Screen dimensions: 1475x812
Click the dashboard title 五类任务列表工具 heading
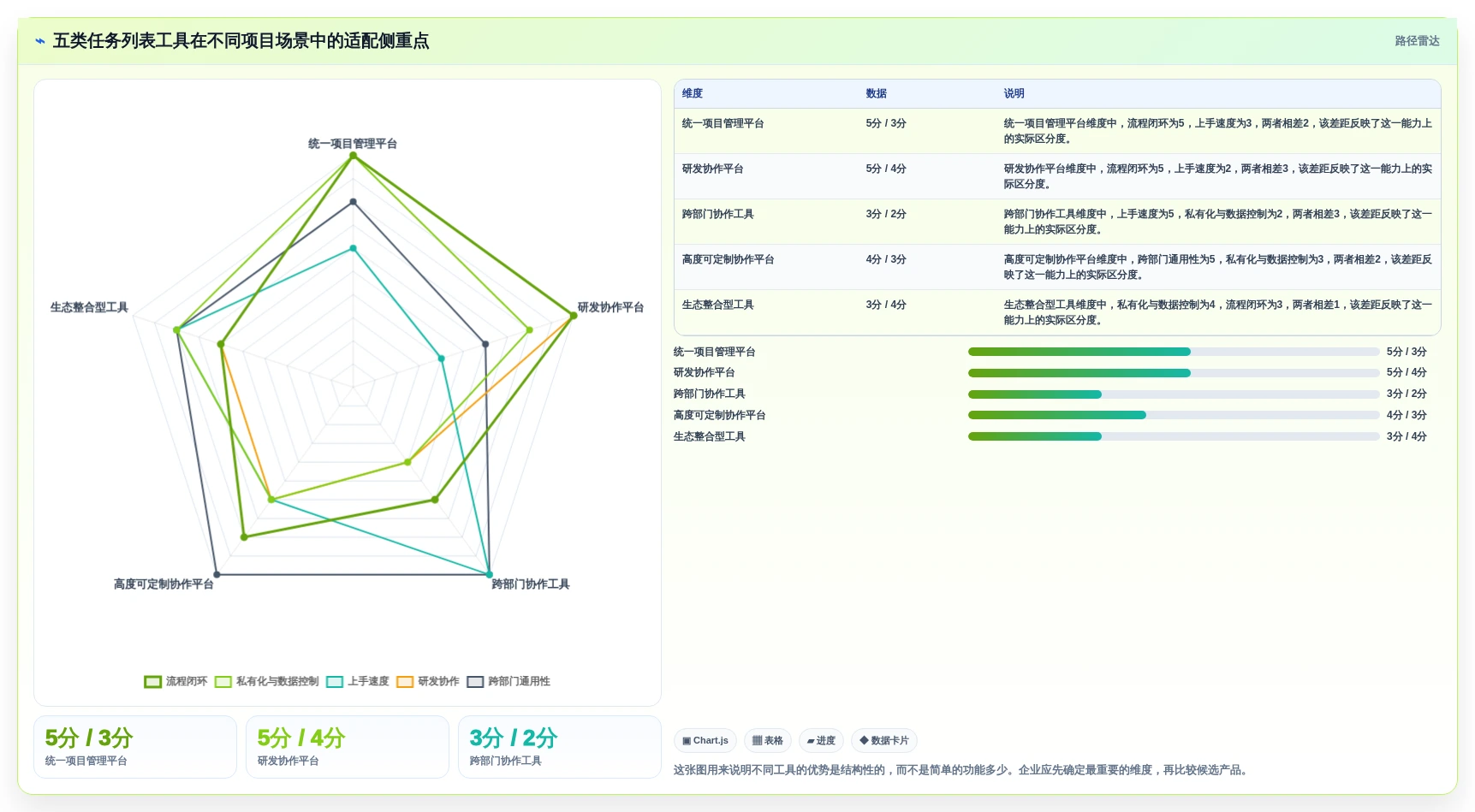tap(241, 41)
